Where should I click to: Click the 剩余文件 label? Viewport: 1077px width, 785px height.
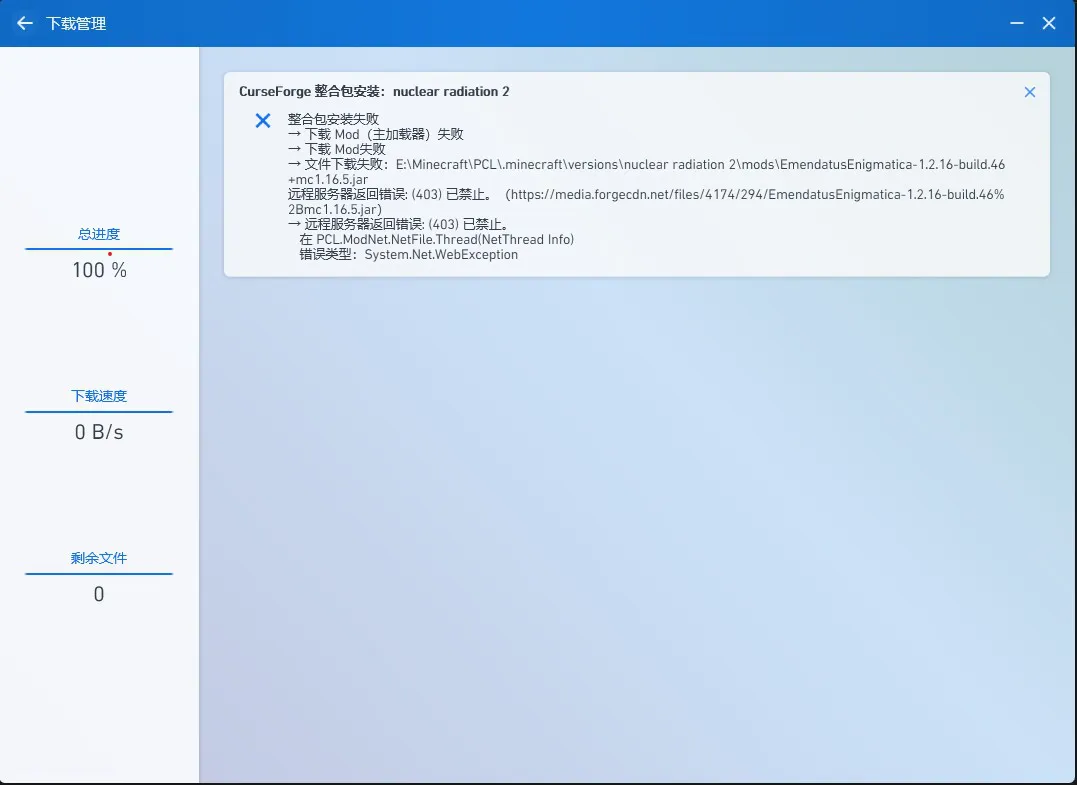99,558
